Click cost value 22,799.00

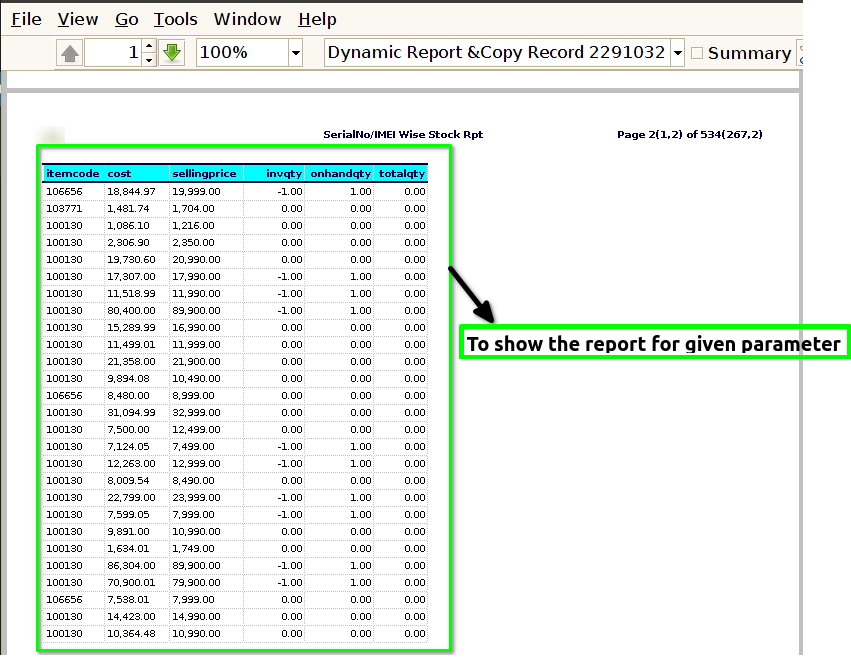tap(131, 498)
